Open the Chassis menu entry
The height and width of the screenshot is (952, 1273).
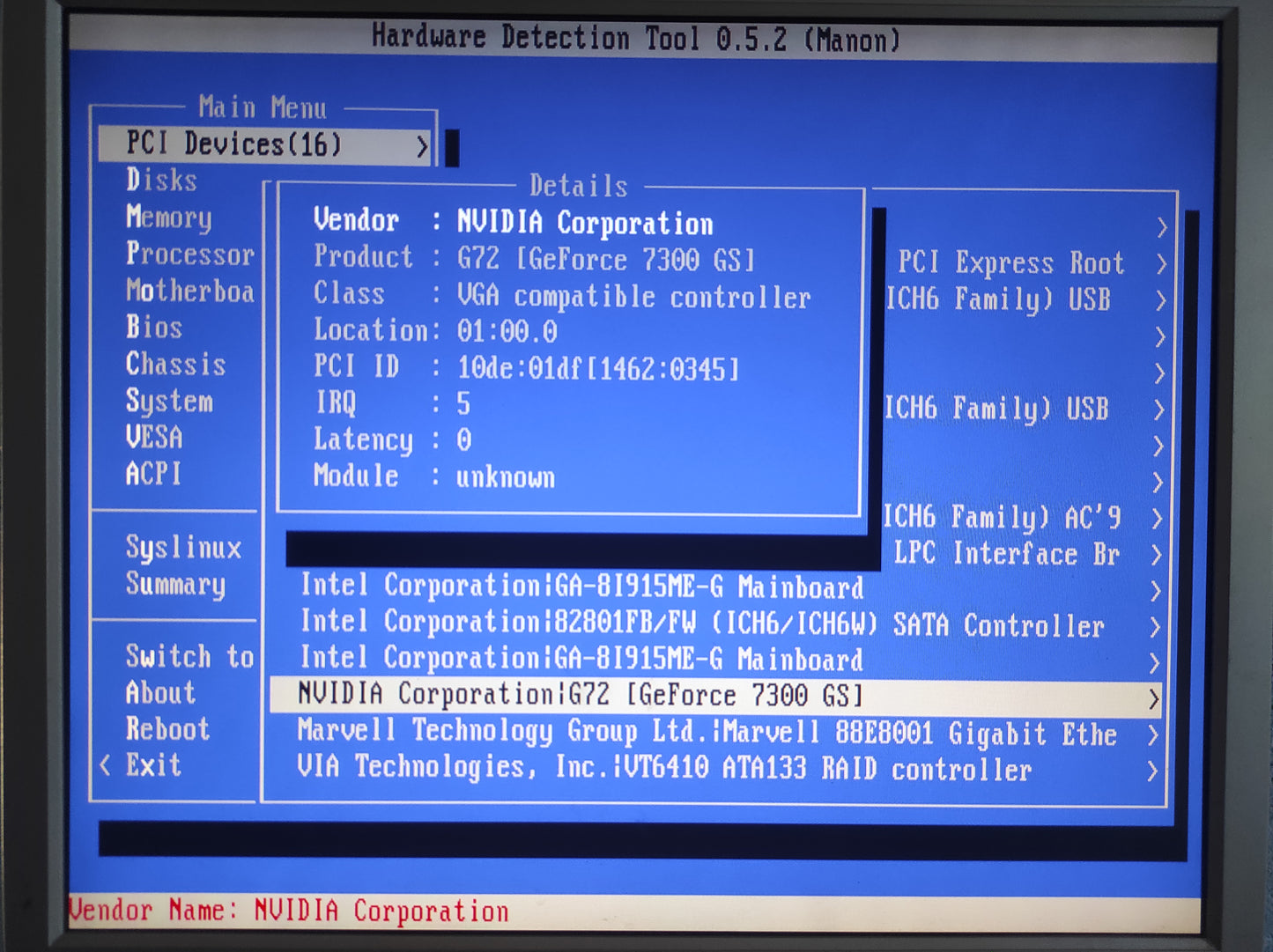pyautogui.click(x=175, y=365)
